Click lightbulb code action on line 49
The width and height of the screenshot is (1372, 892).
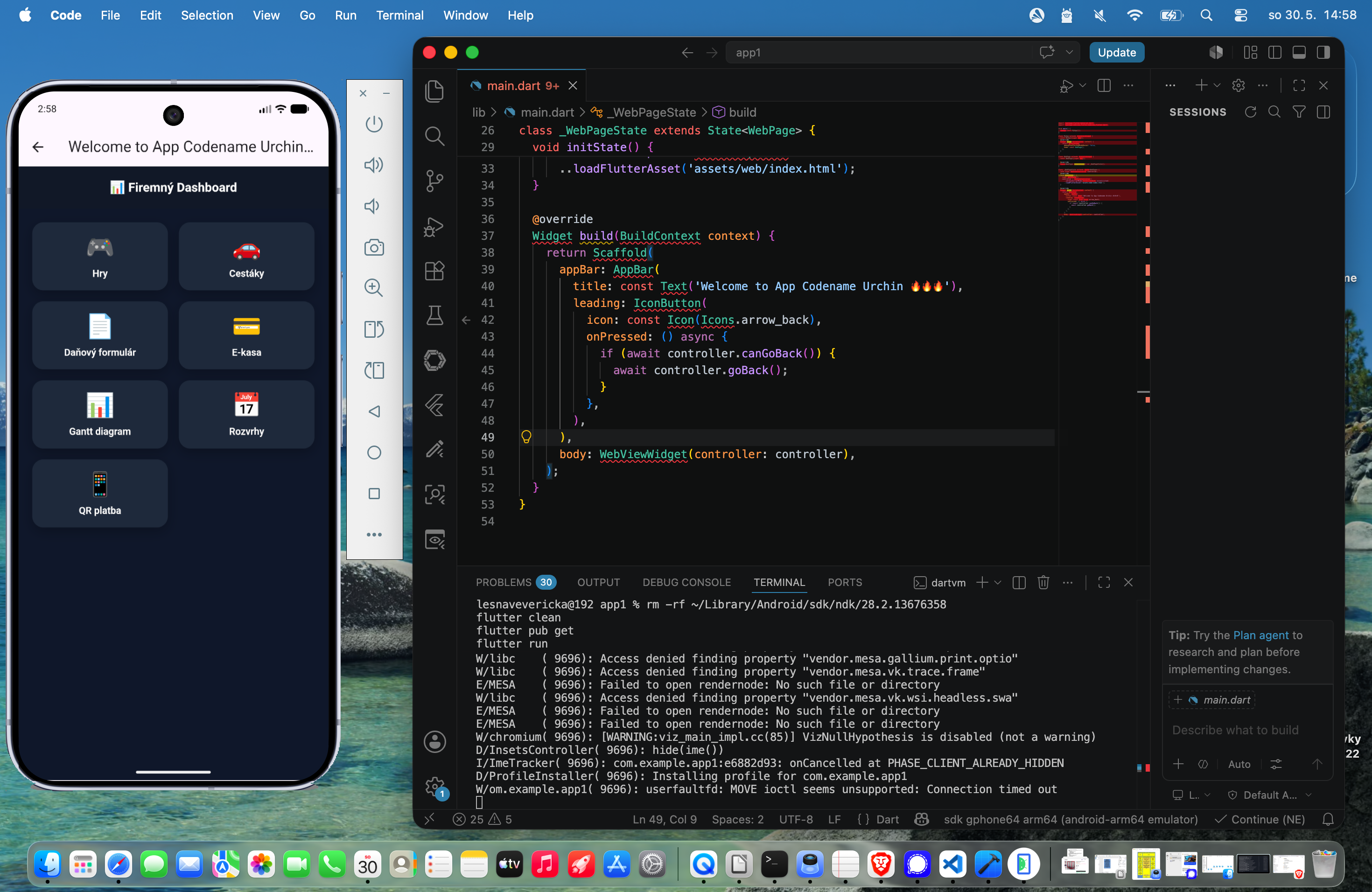point(526,437)
